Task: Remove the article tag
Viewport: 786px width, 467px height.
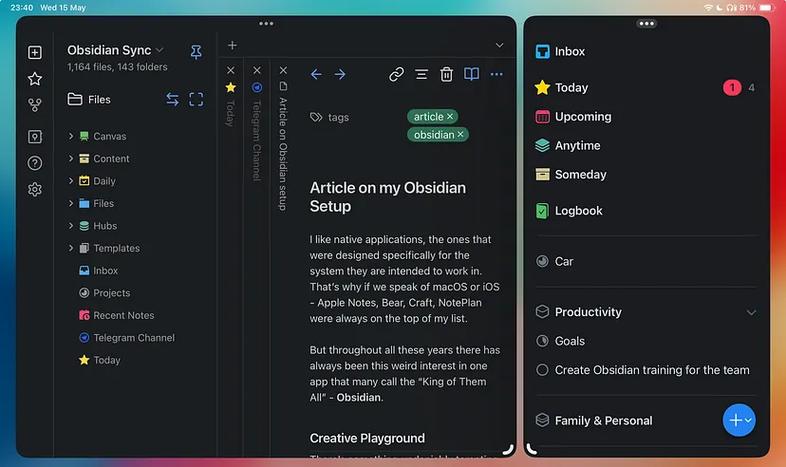Action: point(450,116)
